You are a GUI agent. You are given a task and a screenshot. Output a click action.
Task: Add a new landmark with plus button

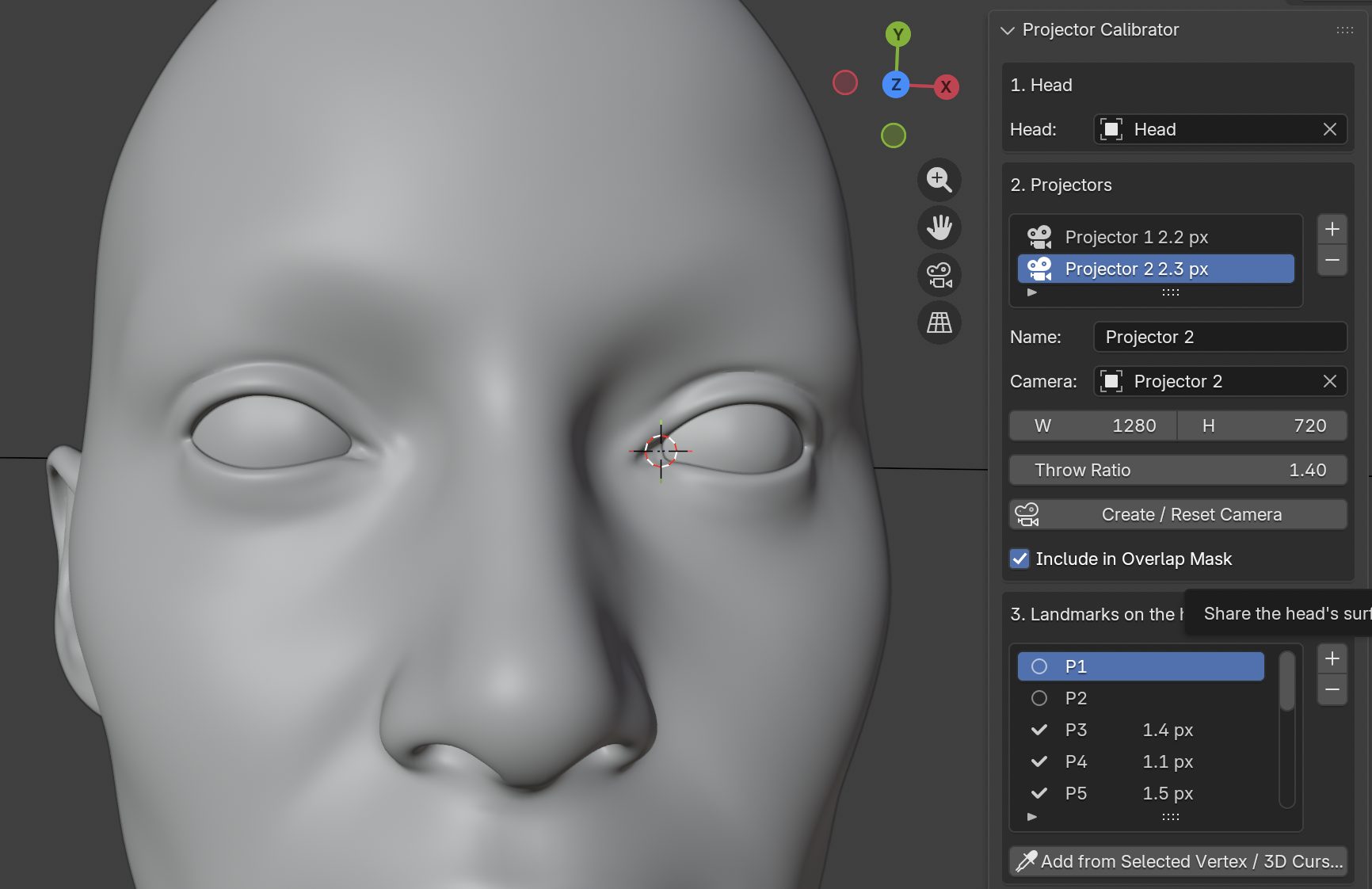tap(1332, 658)
